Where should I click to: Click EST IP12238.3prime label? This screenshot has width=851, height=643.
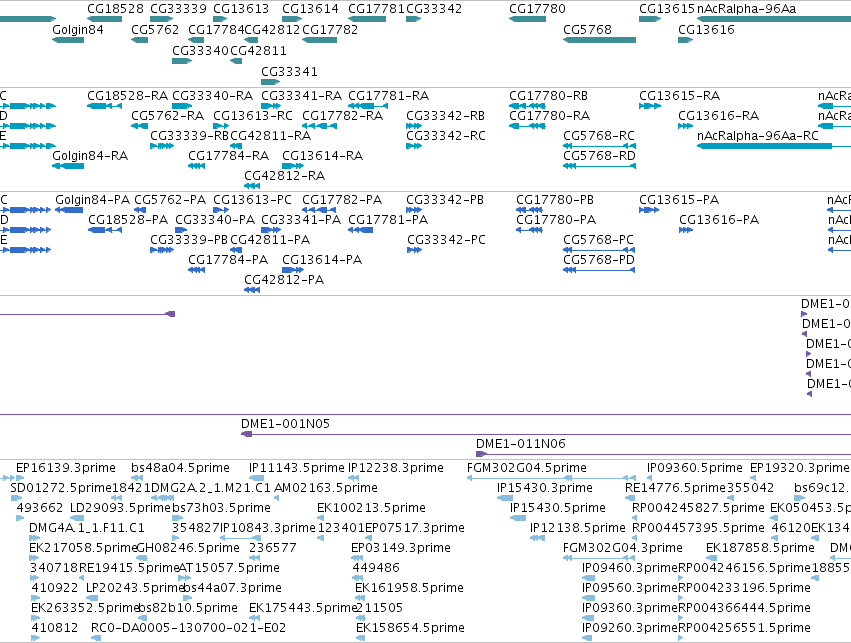(396, 468)
